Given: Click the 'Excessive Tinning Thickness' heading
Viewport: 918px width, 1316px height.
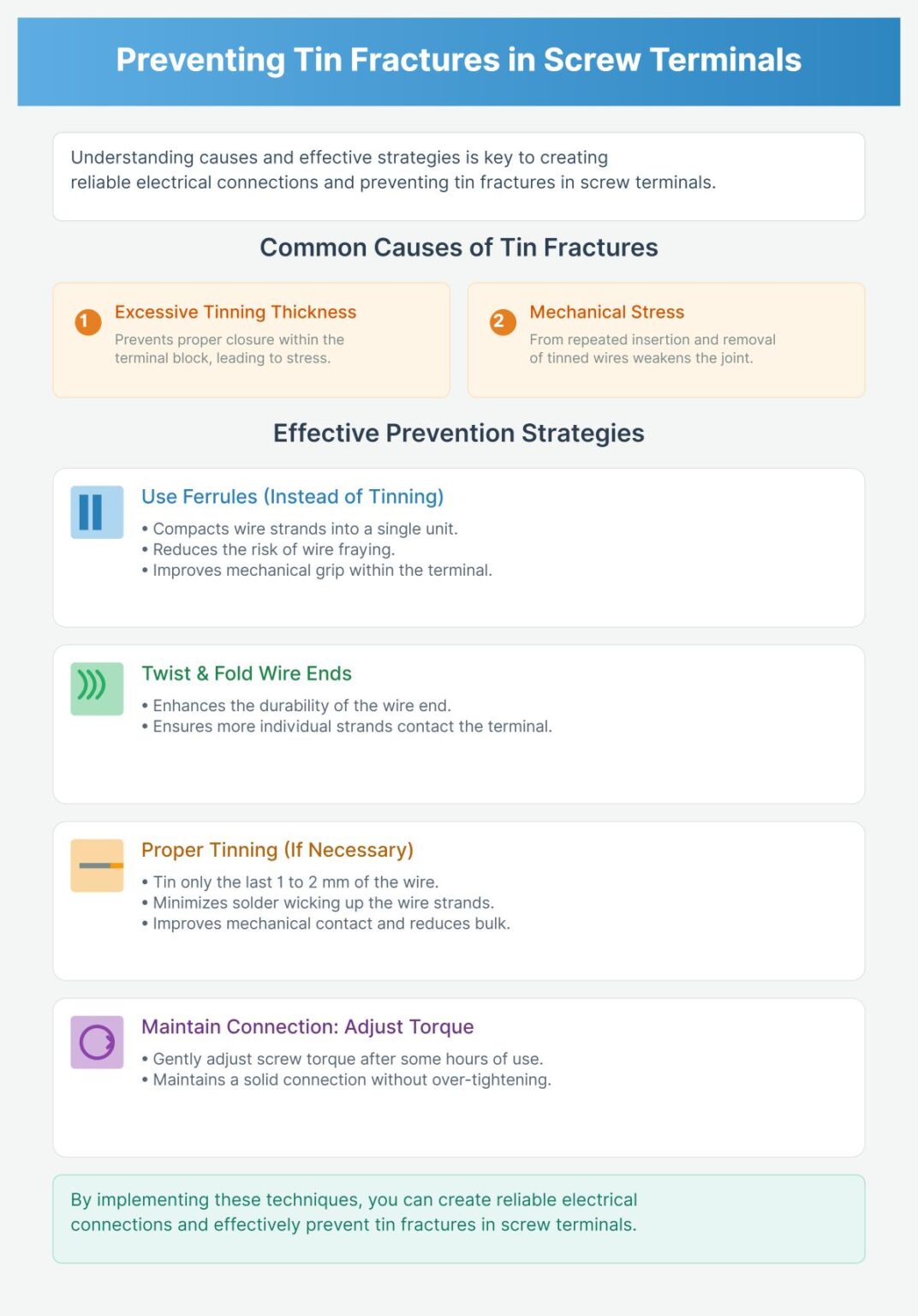Looking at the screenshot, I should click(235, 312).
